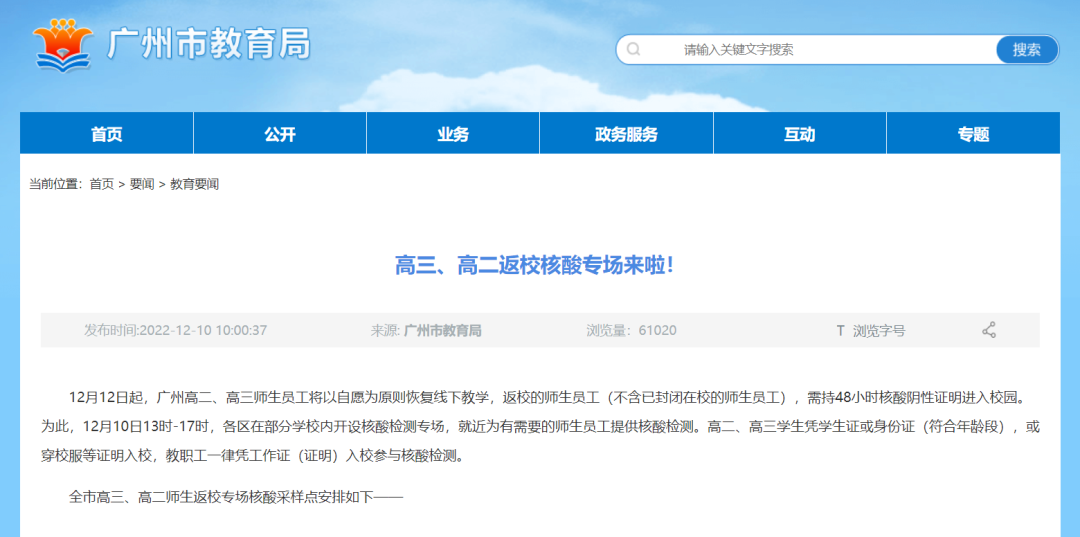
Task: Click 要闻 in the breadcrumb trail
Action: tap(142, 185)
